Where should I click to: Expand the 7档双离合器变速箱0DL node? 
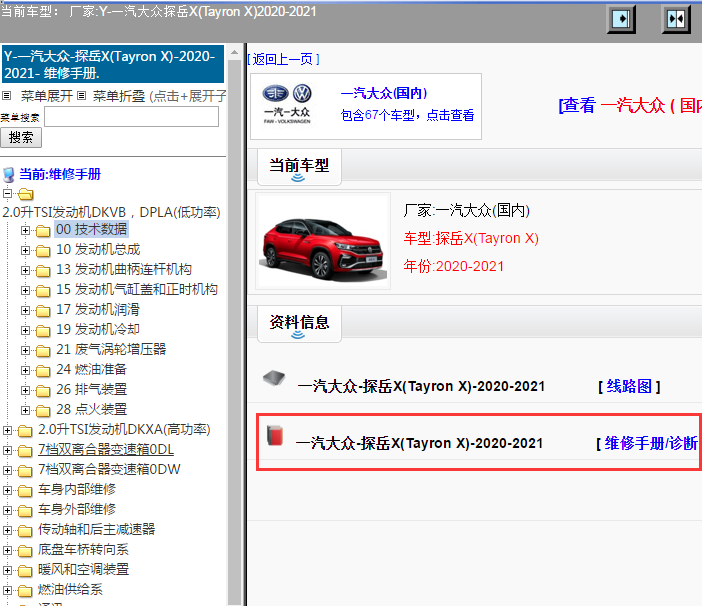click(7, 450)
